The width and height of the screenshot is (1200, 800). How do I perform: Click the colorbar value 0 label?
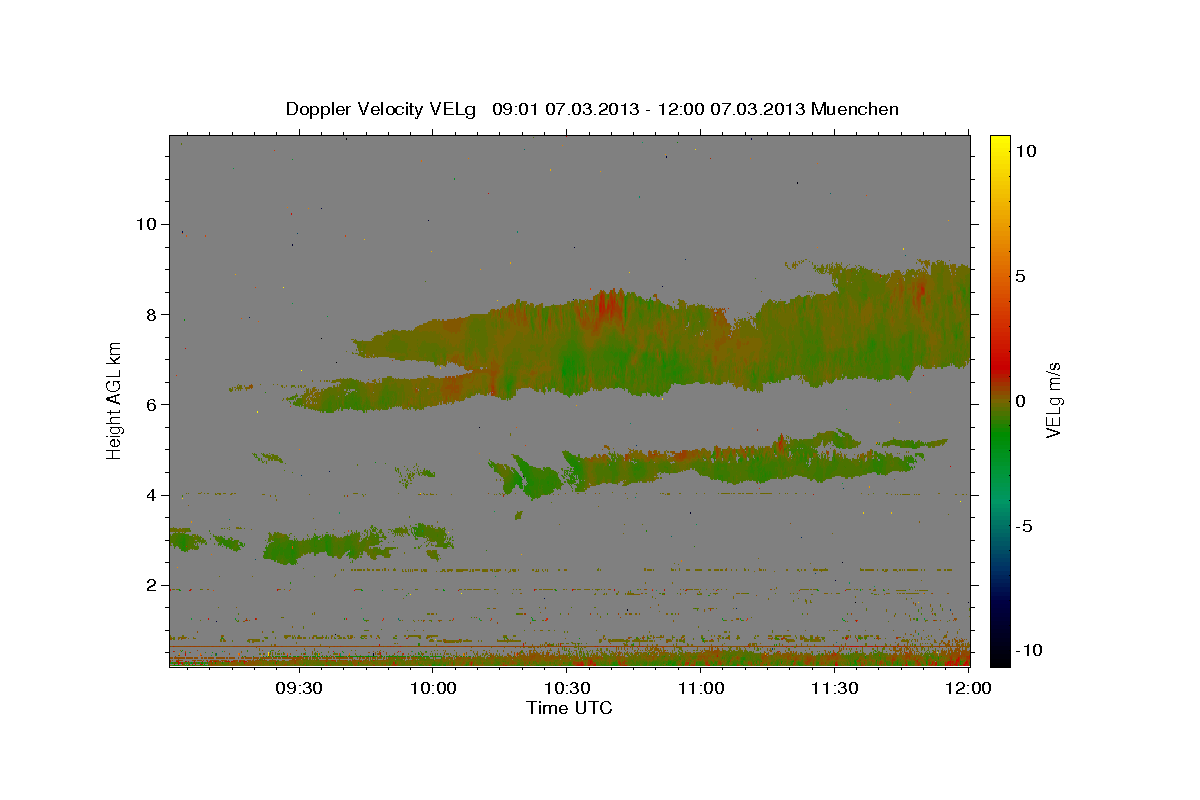[1020, 401]
